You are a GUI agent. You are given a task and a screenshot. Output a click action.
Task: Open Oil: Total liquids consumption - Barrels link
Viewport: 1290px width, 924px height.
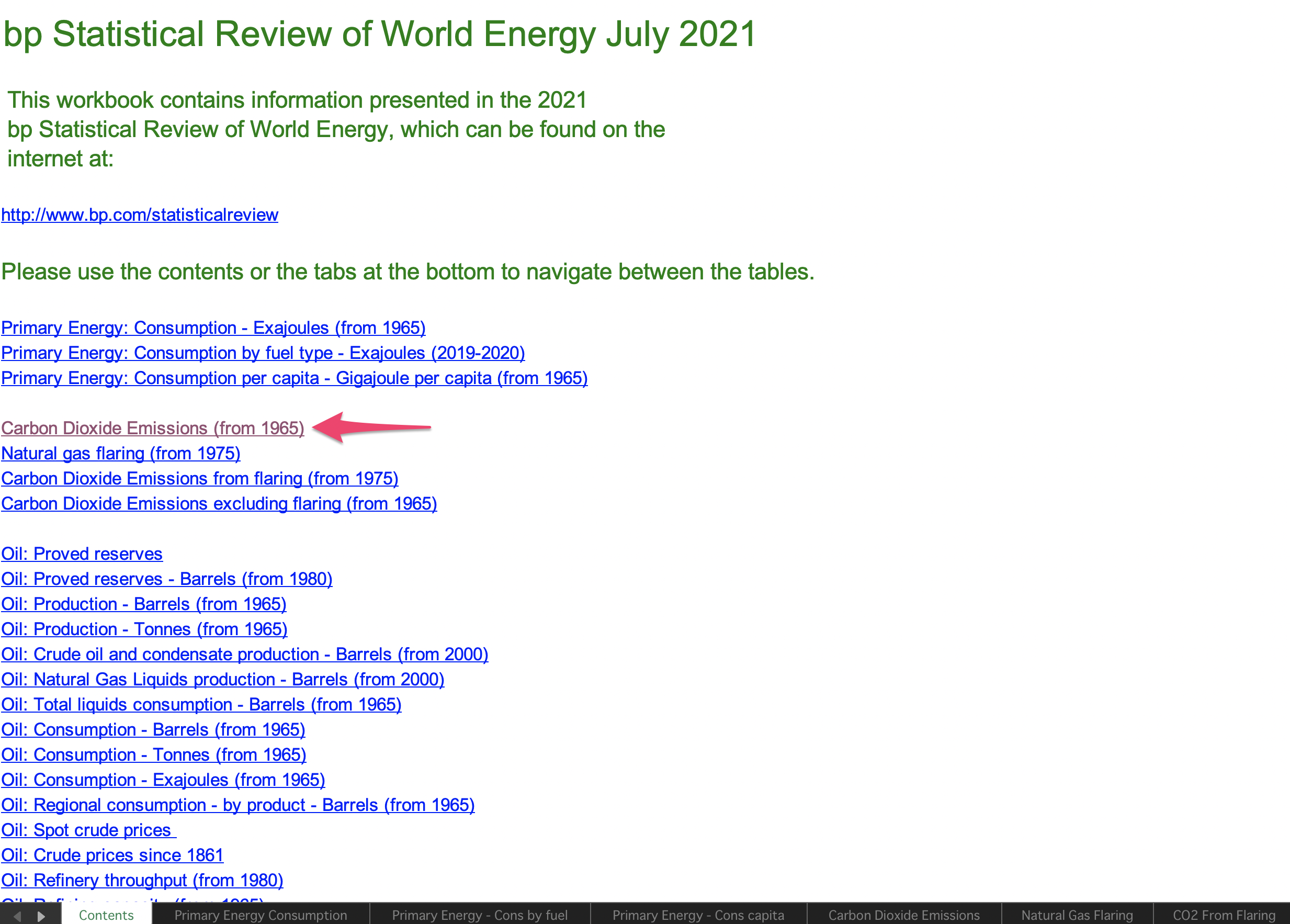point(201,704)
